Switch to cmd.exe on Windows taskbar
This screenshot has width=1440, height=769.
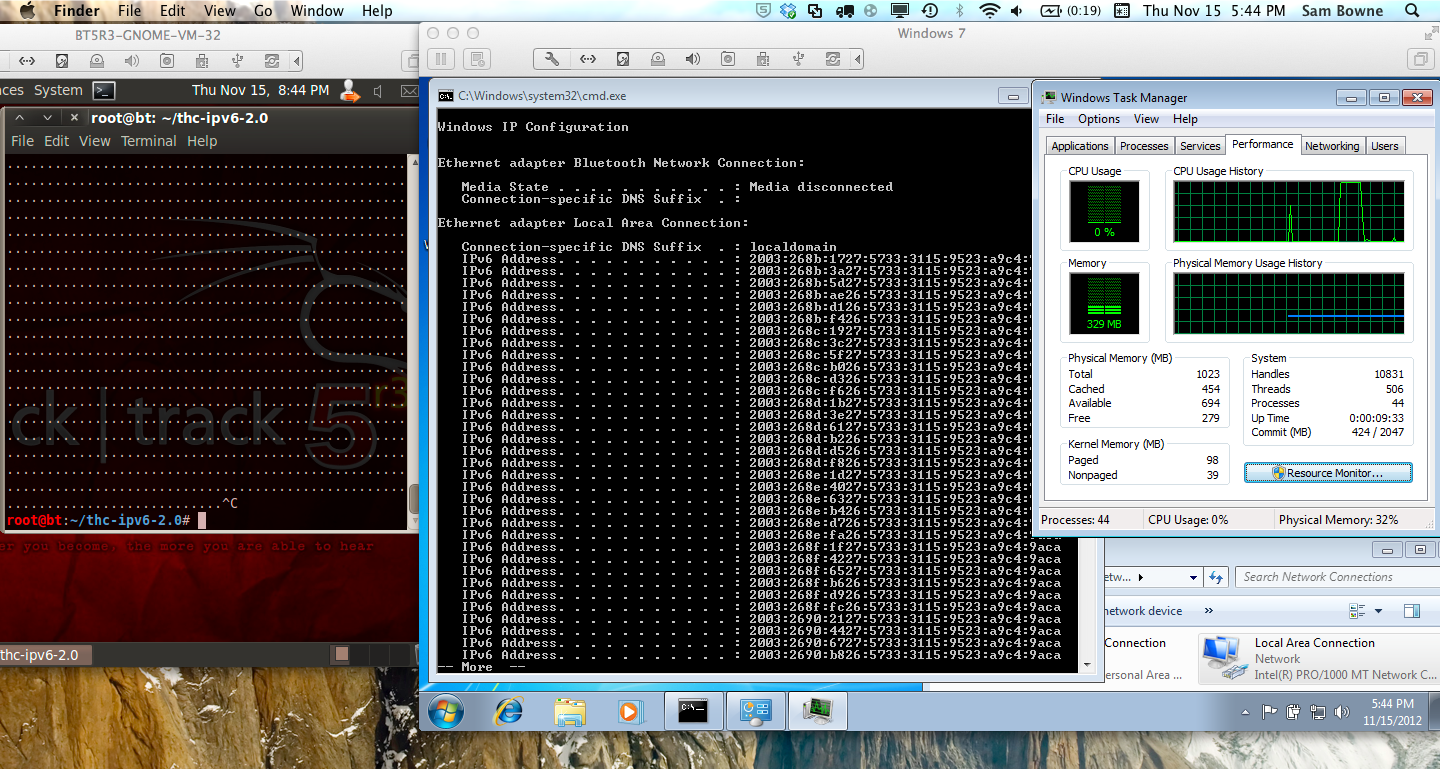coord(693,712)
